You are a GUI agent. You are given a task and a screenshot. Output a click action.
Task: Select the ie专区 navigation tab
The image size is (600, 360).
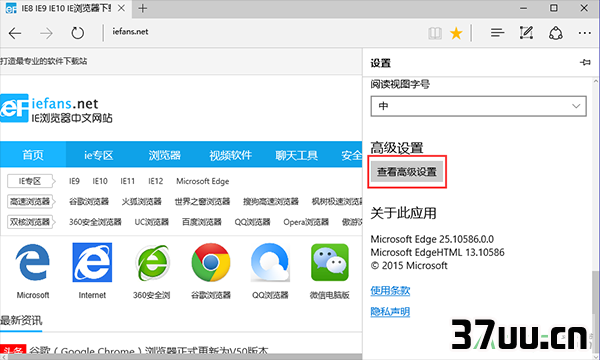[x=99, y=155]
